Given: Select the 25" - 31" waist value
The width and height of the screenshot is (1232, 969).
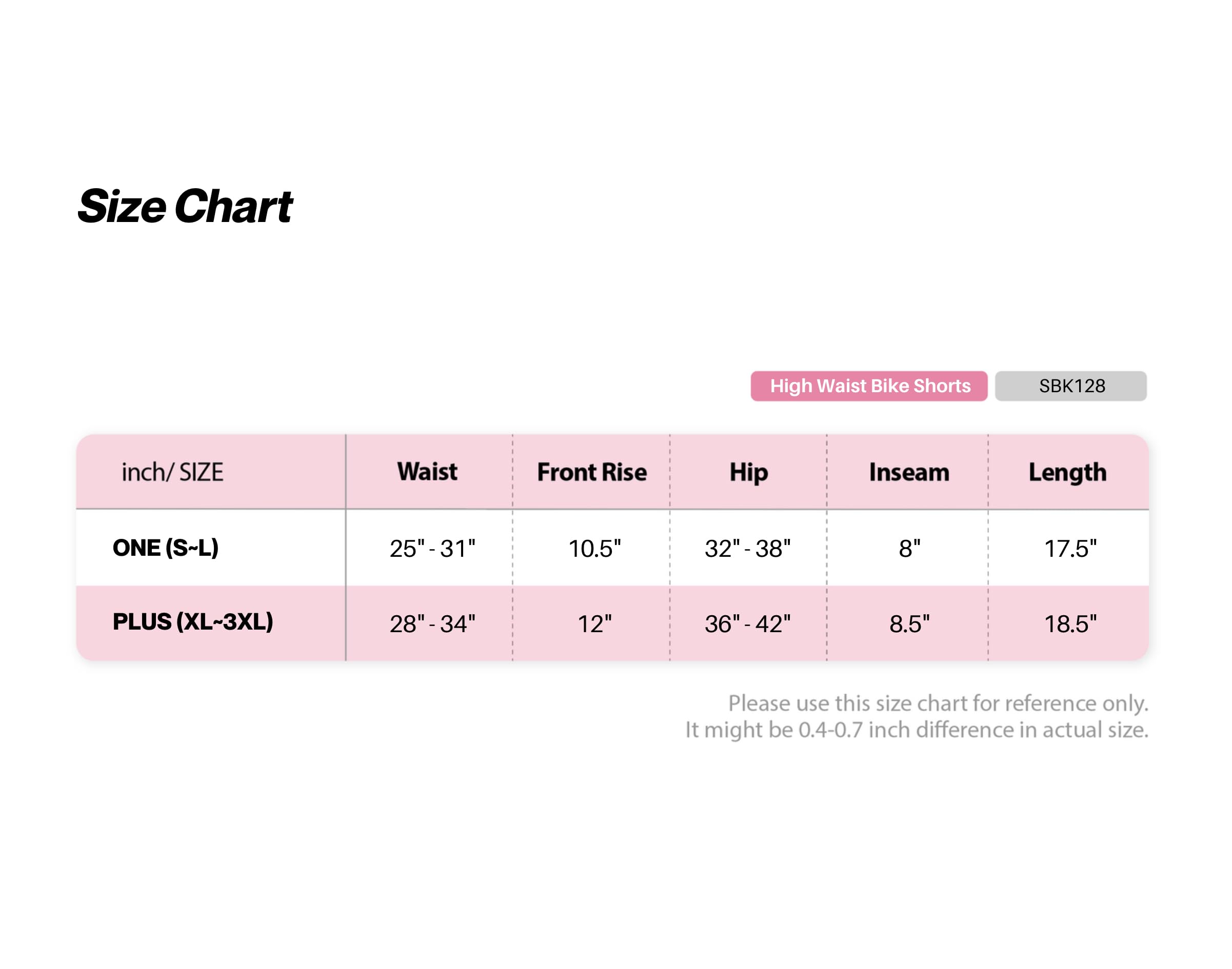Looking at the screenshot, I should click(x=432, y=549).
